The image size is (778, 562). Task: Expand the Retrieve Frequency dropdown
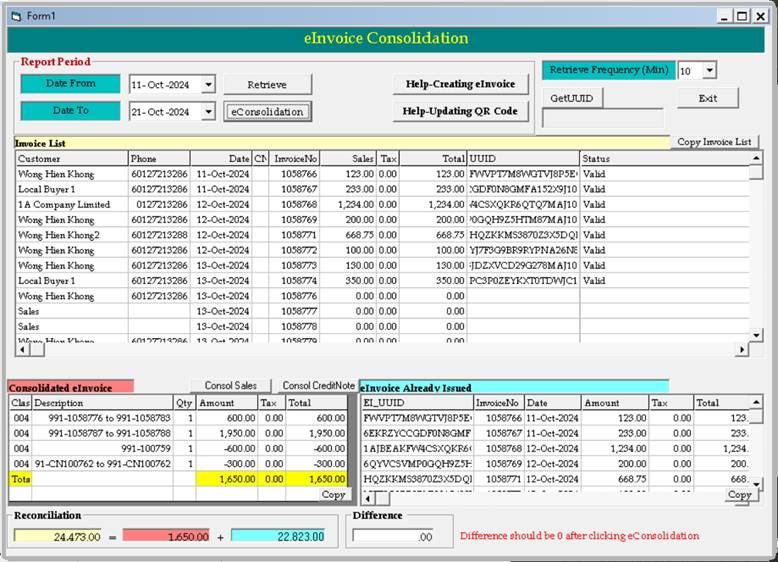point(709,71)
